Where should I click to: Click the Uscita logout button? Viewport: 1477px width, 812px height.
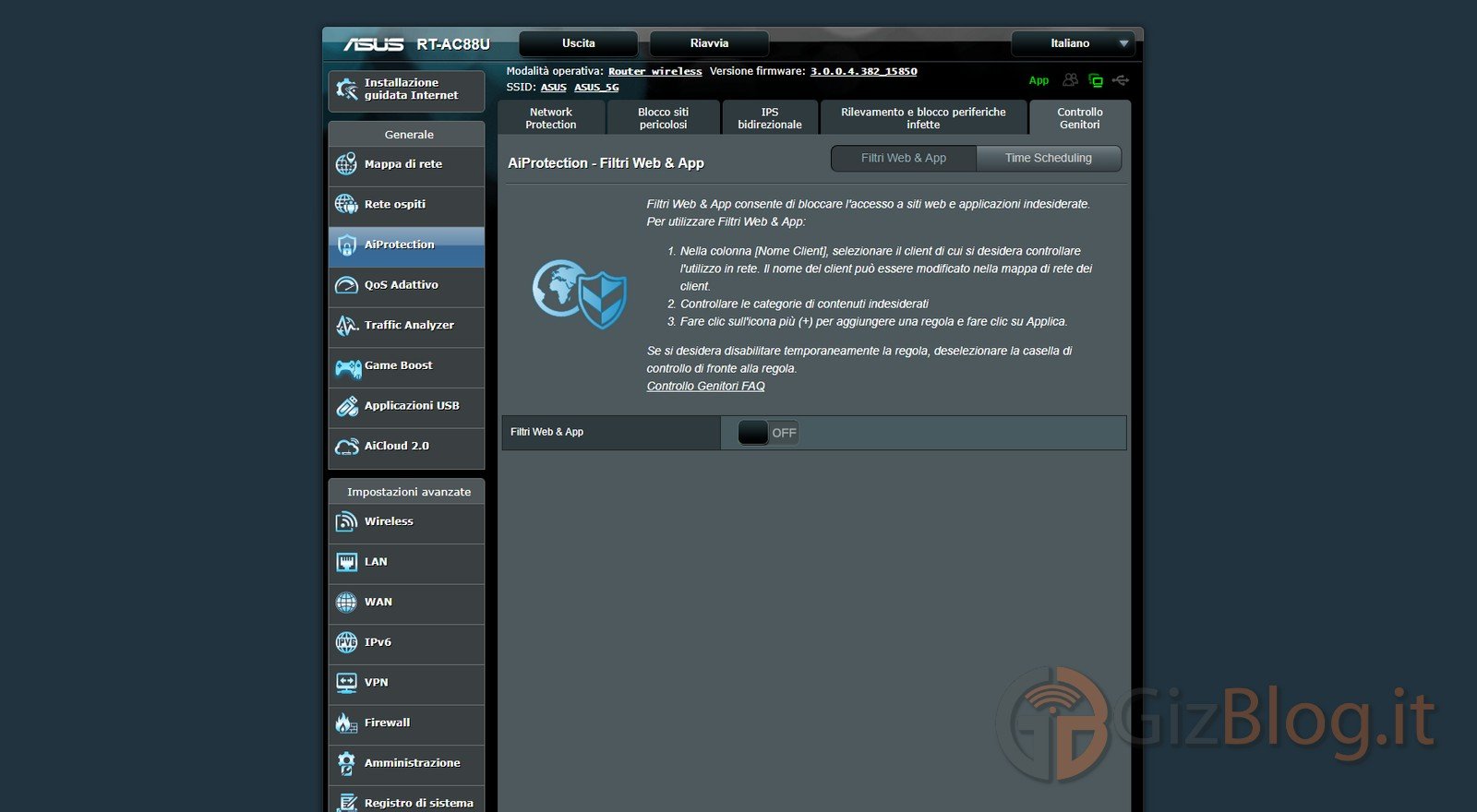coord(579,43)
